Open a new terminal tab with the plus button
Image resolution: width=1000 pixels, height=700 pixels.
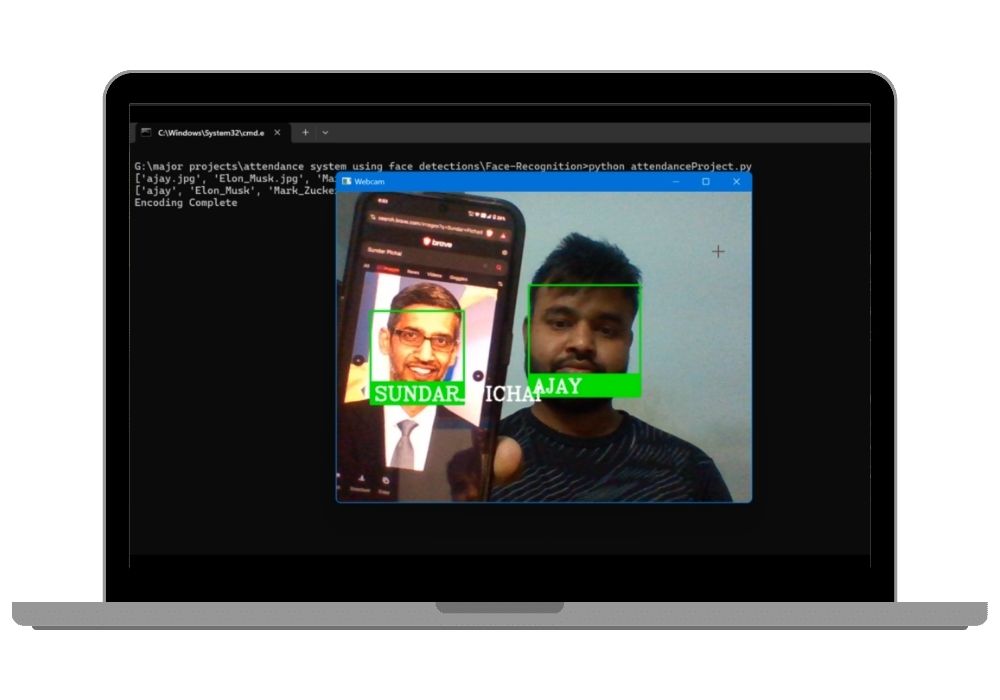305,133
